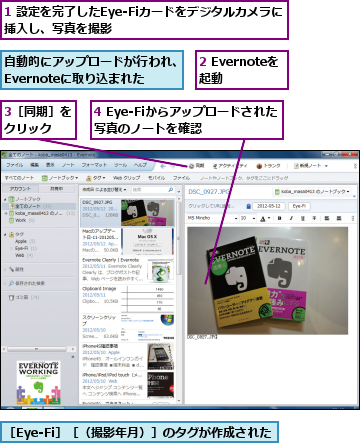This screenshot has width=360, height=443.
Task: Open the note notebook selector dropdown
Action: (312, 192)
